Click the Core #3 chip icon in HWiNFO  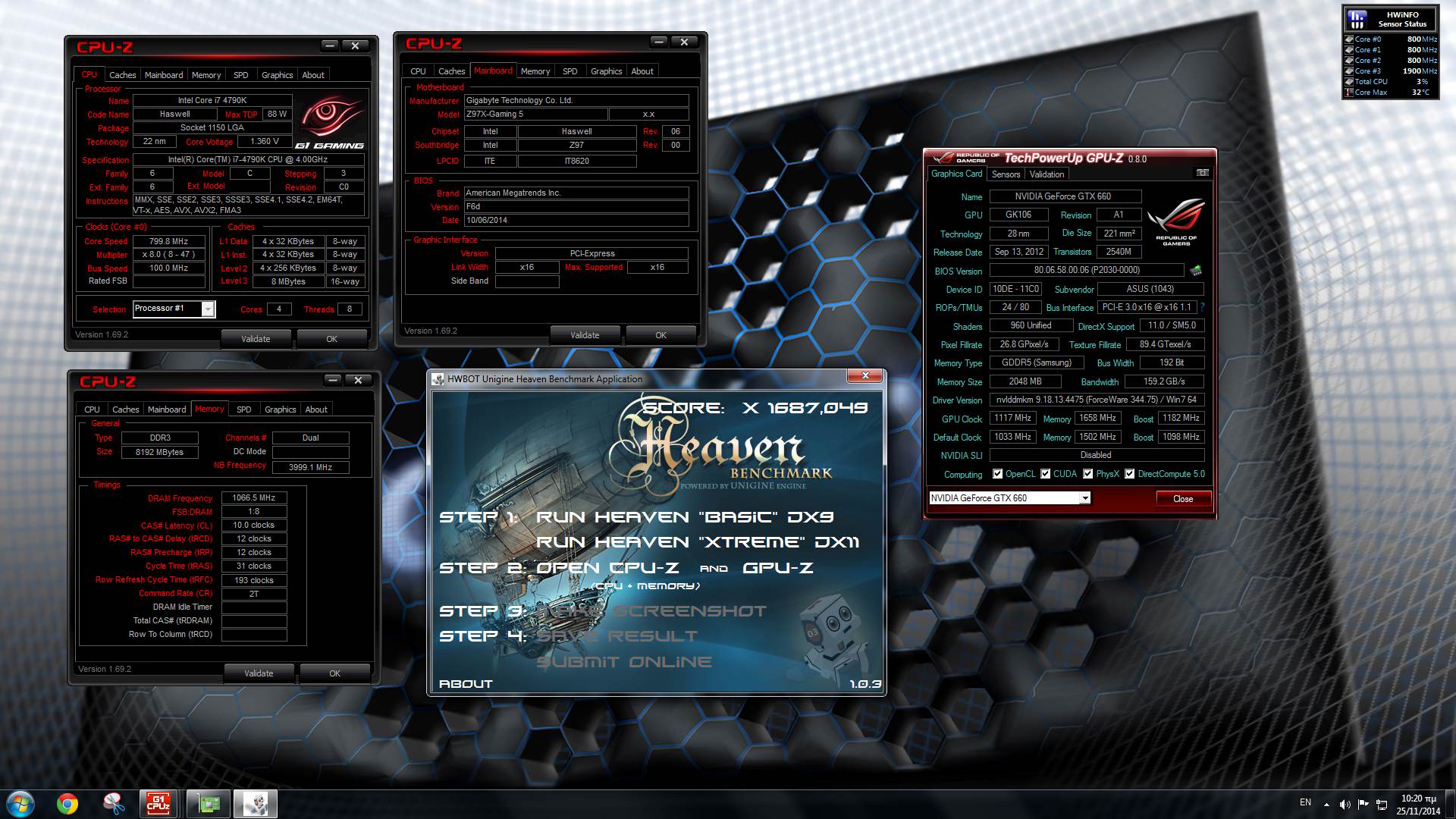(1349, 71)
